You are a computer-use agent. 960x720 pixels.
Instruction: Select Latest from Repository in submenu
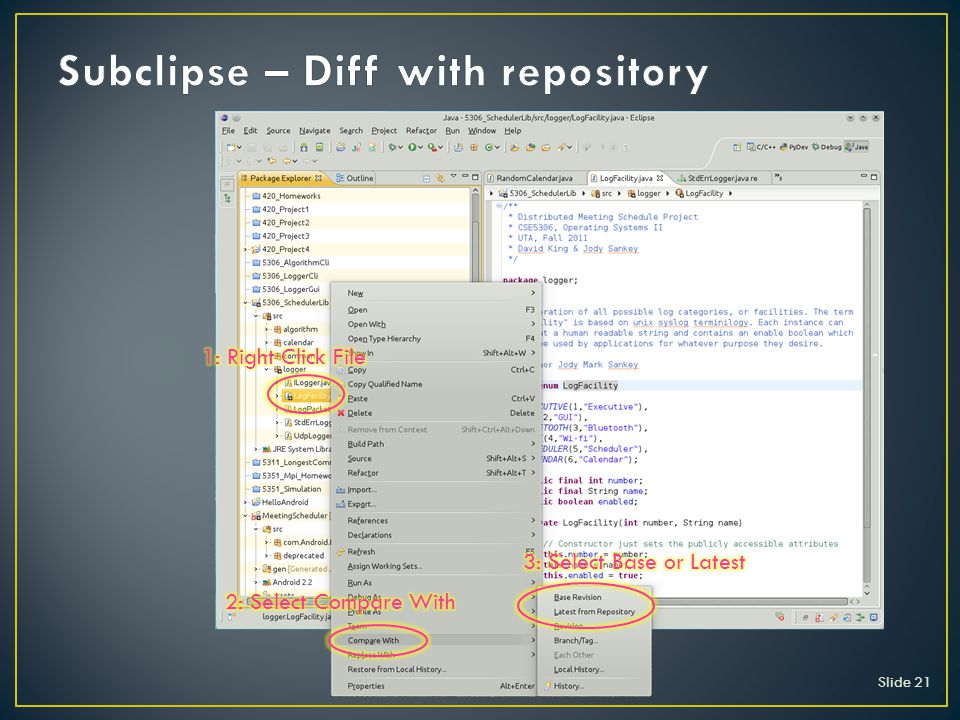click(x=594, y=612)
